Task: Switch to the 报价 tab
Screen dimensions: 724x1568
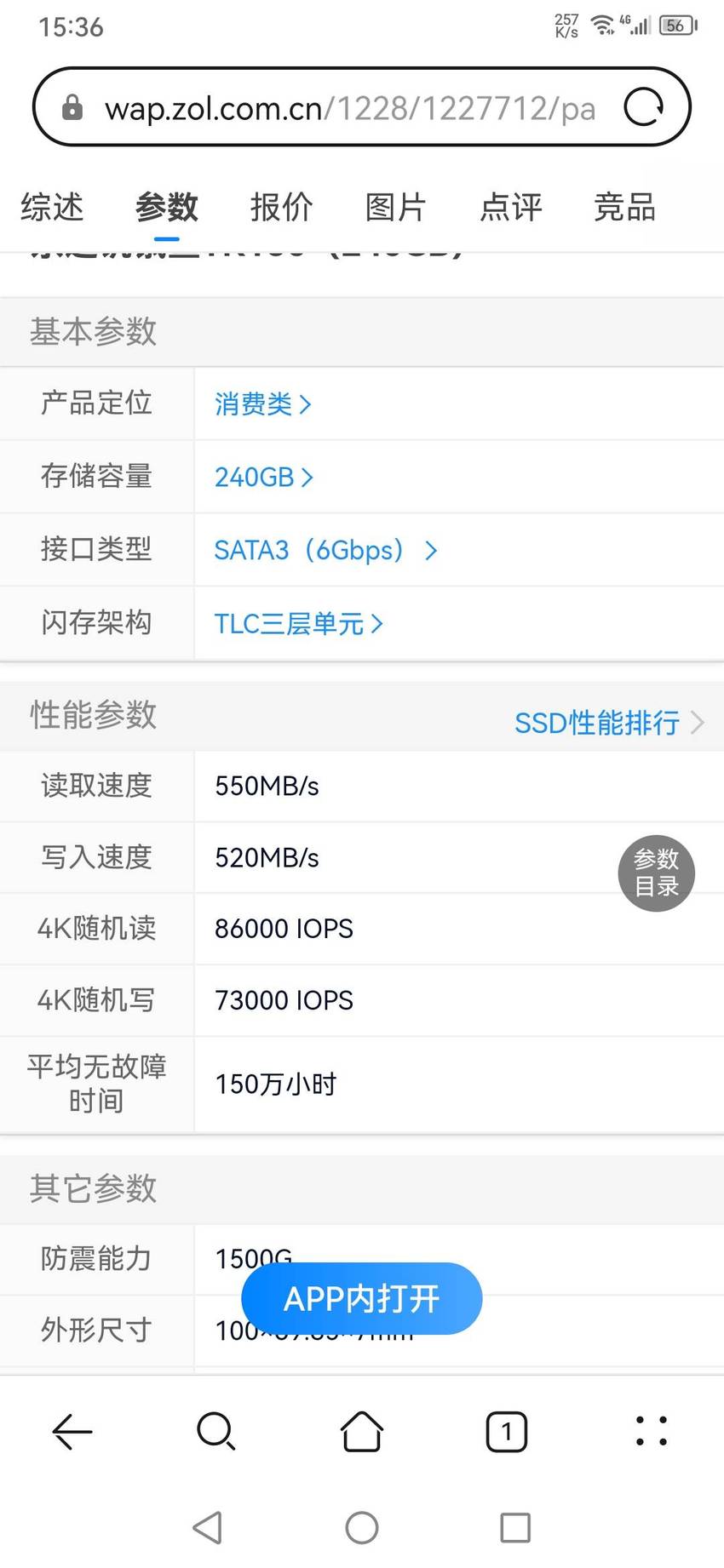Action: click(282, 207)
